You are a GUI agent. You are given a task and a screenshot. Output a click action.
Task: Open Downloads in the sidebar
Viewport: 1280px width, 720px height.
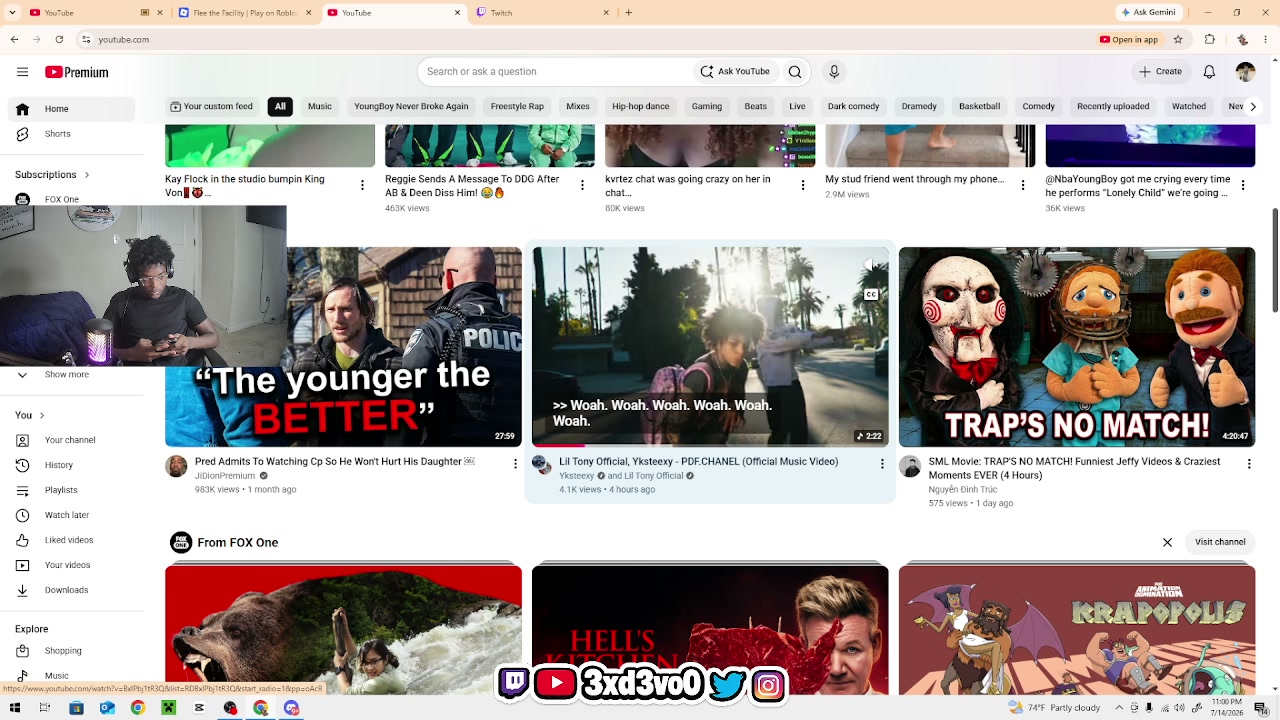(71, 590)
